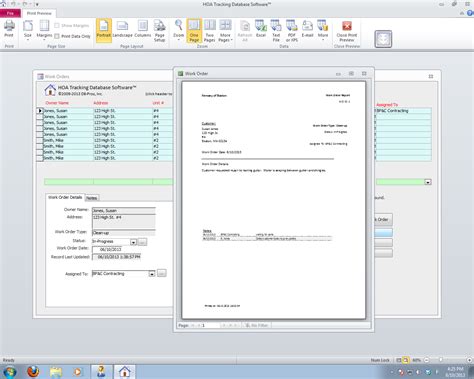Launch Firefox from the taskbar

coord(33,372)
